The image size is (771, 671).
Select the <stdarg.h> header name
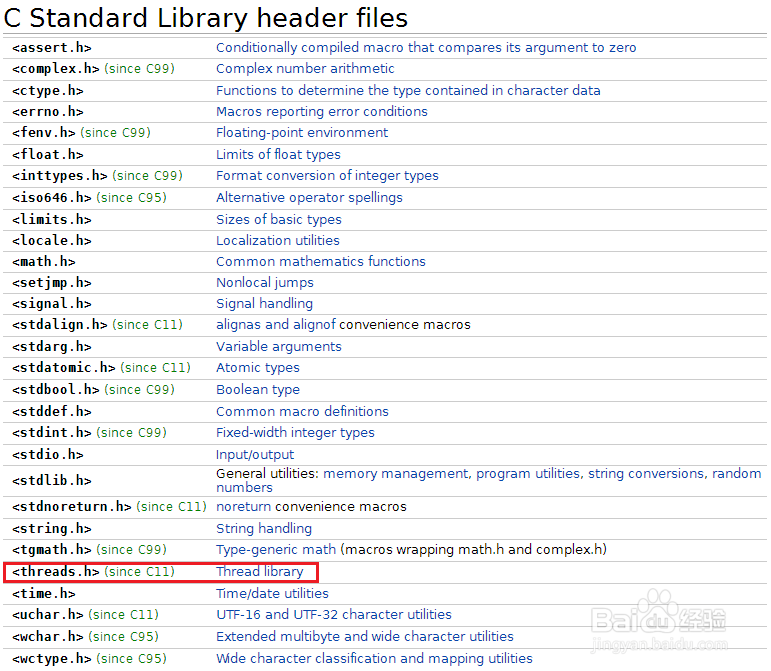52,347
